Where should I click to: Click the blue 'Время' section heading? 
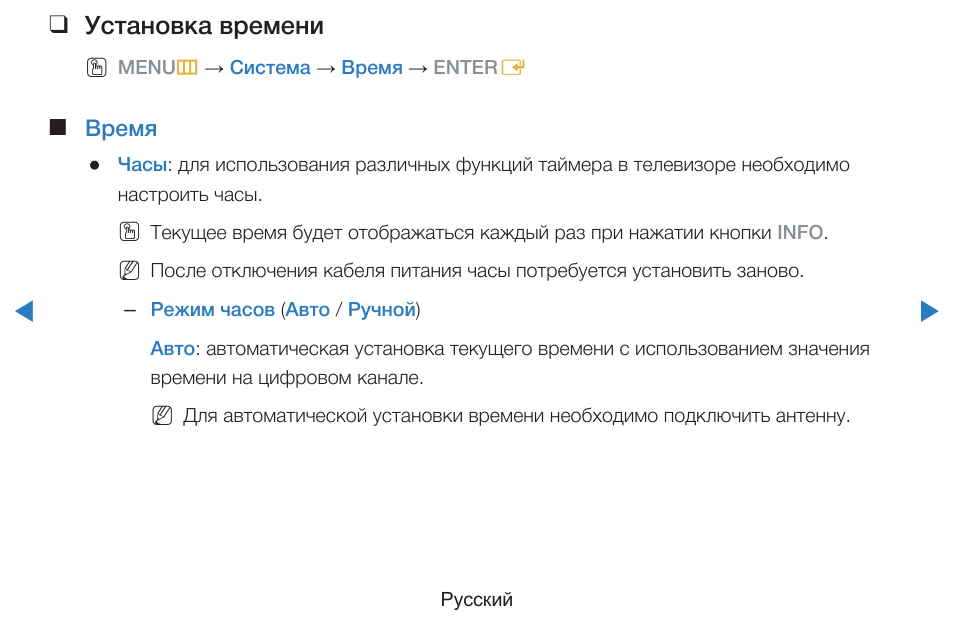coord(121,128)
